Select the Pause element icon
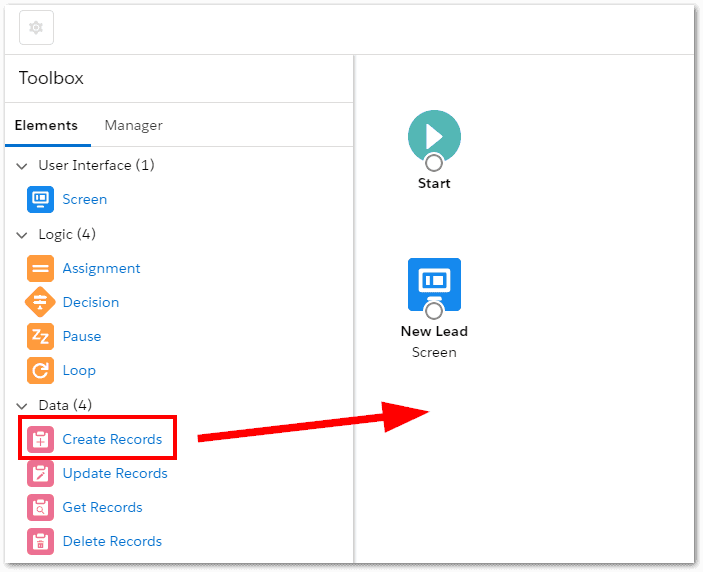This screenshot has height=572, width=703. coord(41,336)
